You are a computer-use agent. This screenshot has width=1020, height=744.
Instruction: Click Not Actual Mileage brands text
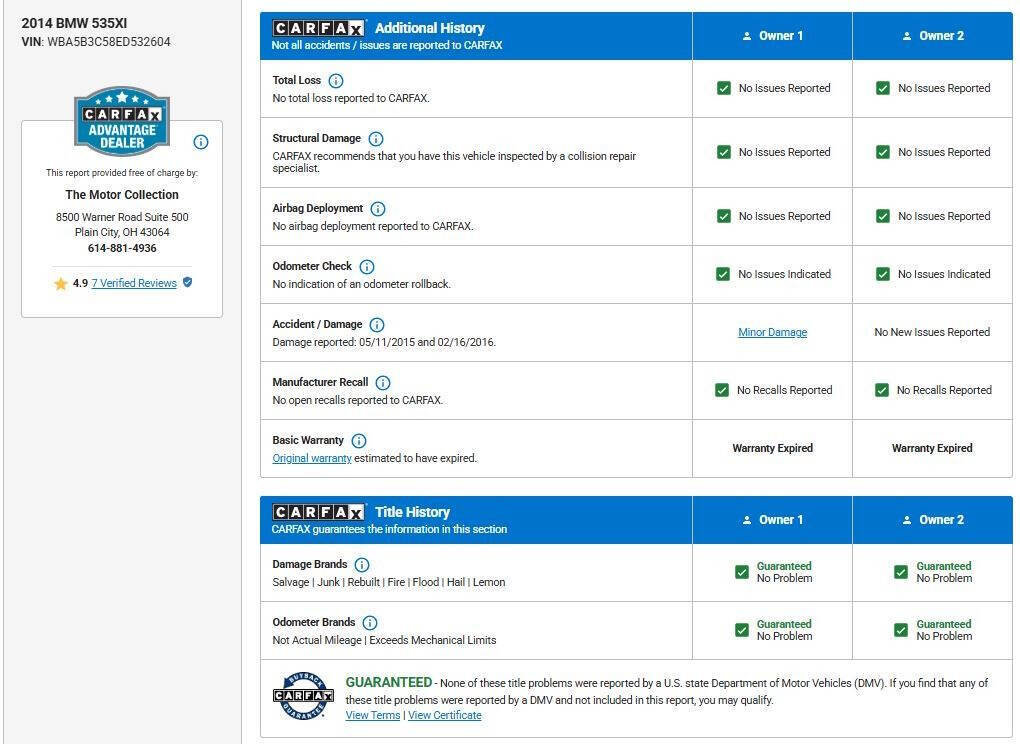(384, 640)
